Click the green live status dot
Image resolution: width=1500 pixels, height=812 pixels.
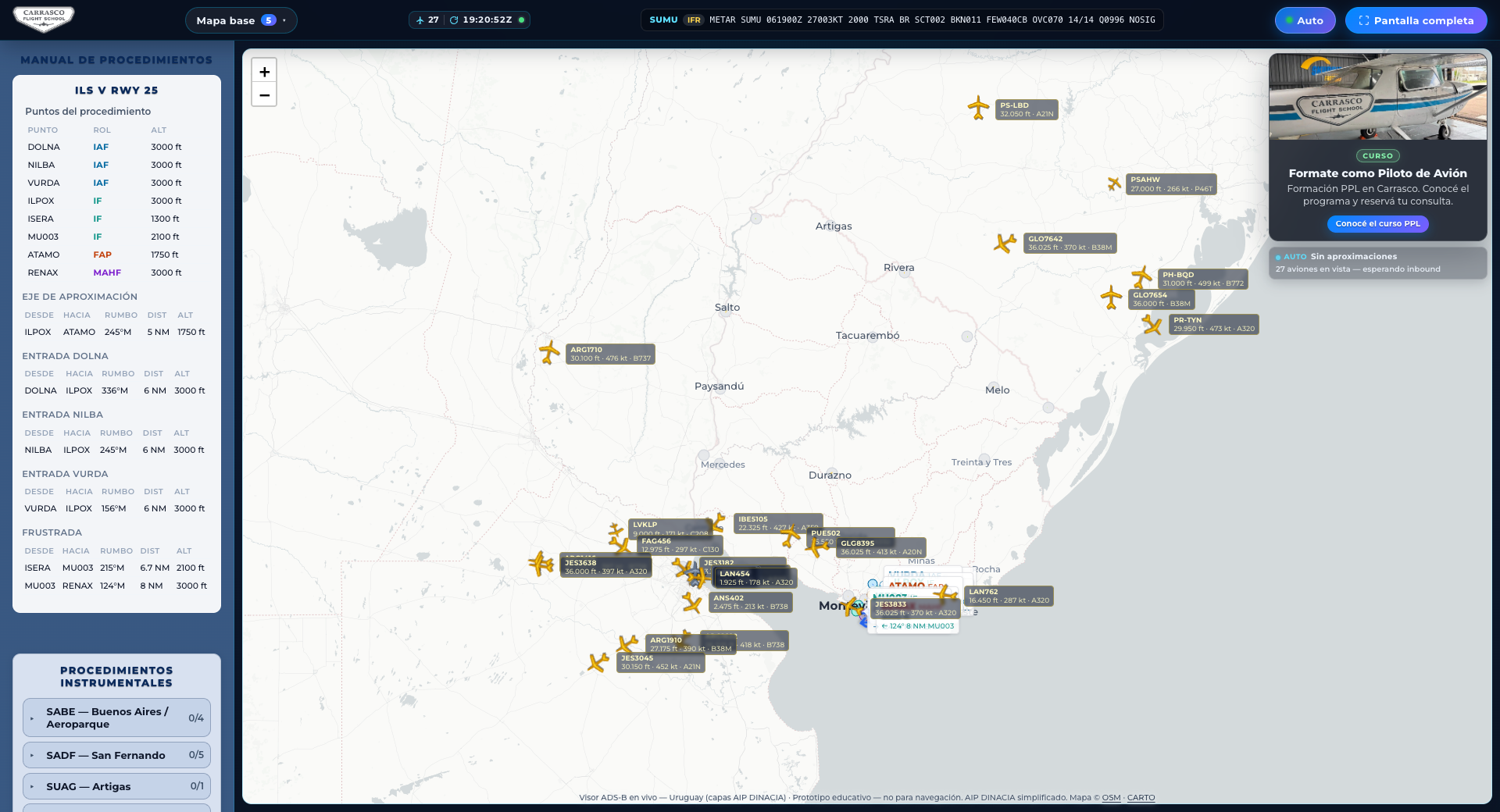point(521,20)
